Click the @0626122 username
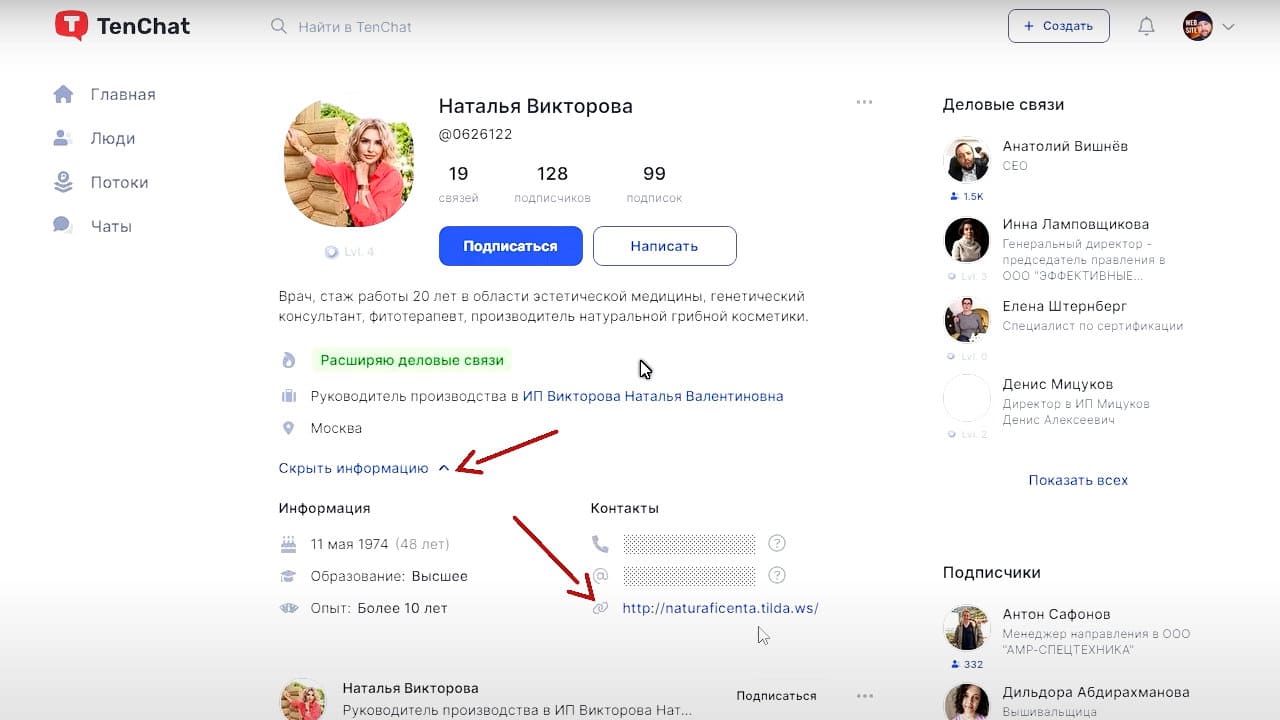Screen dimensions: 1280x720 475,134
